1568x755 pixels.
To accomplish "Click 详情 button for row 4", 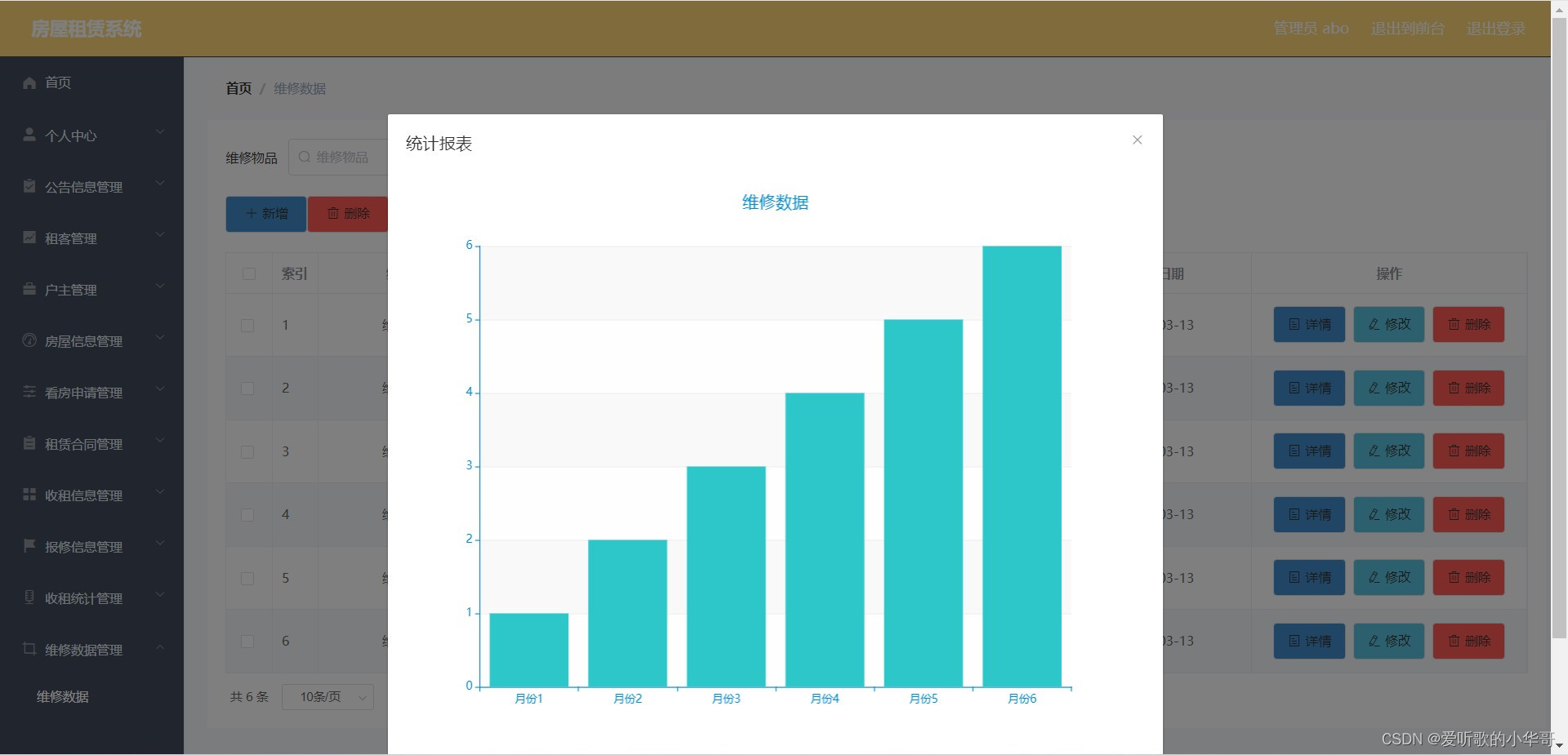I will [1309, 514].
